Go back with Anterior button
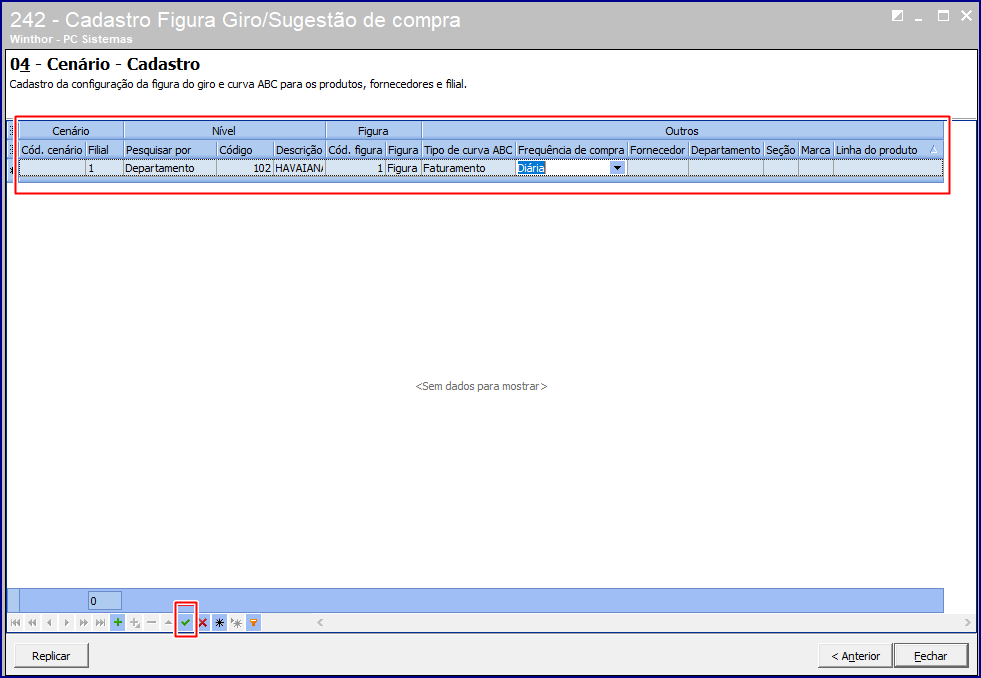Viewport: 981px width, 678px height. point(855,655)
